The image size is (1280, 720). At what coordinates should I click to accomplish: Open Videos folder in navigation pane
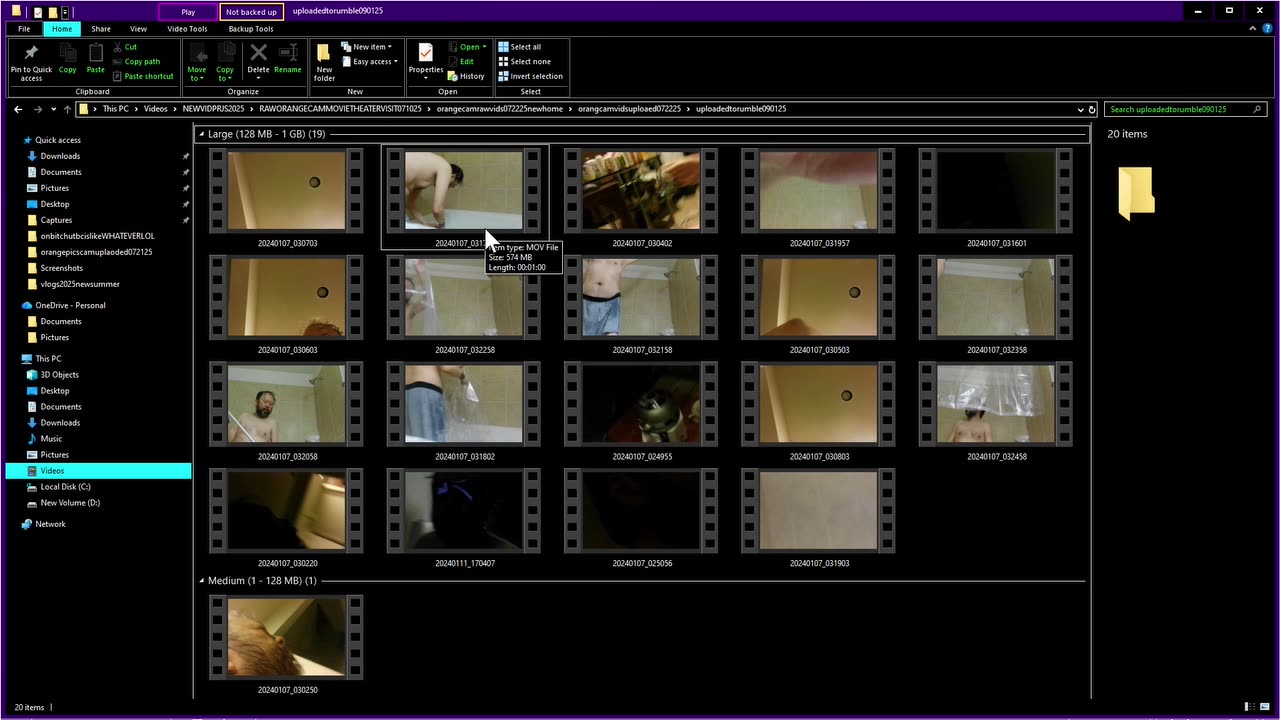click(x=98, y=471)
